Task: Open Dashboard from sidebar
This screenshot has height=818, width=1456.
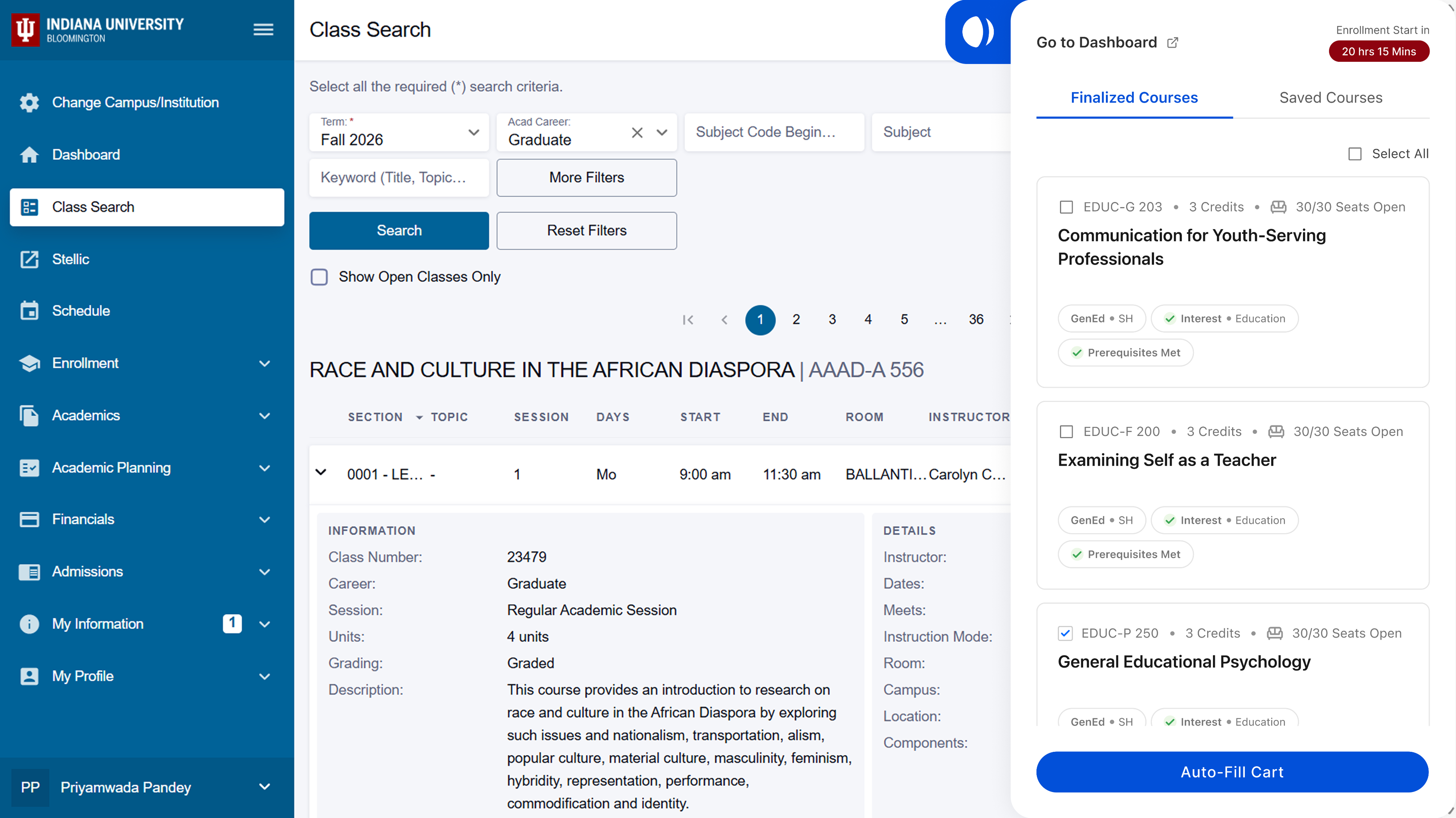Action: click(147, 155)
